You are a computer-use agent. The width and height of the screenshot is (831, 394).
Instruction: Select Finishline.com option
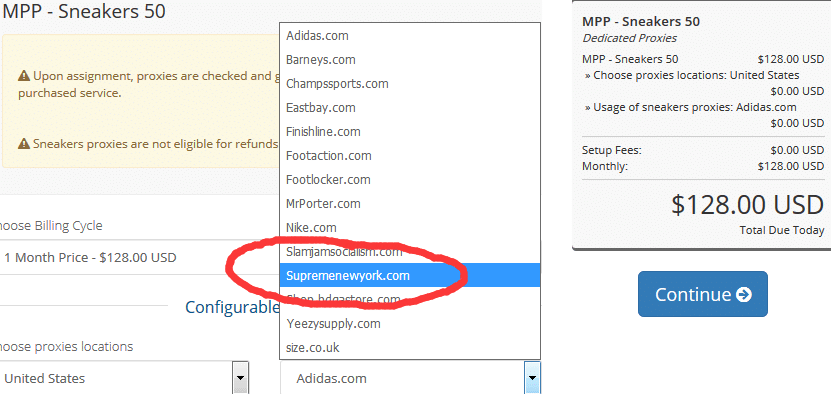tap(410, 132)
